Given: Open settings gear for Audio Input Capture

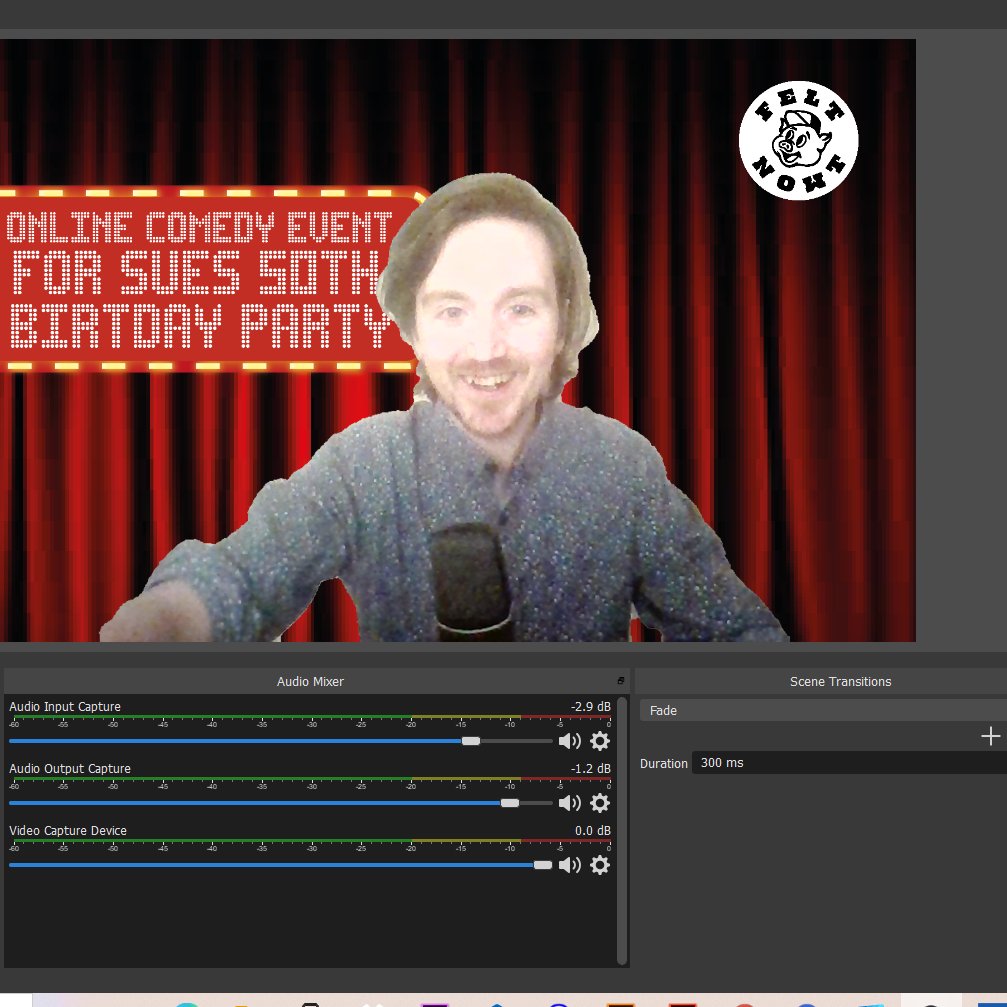Looking at the screenshot, I should click(x=599, y=740).
